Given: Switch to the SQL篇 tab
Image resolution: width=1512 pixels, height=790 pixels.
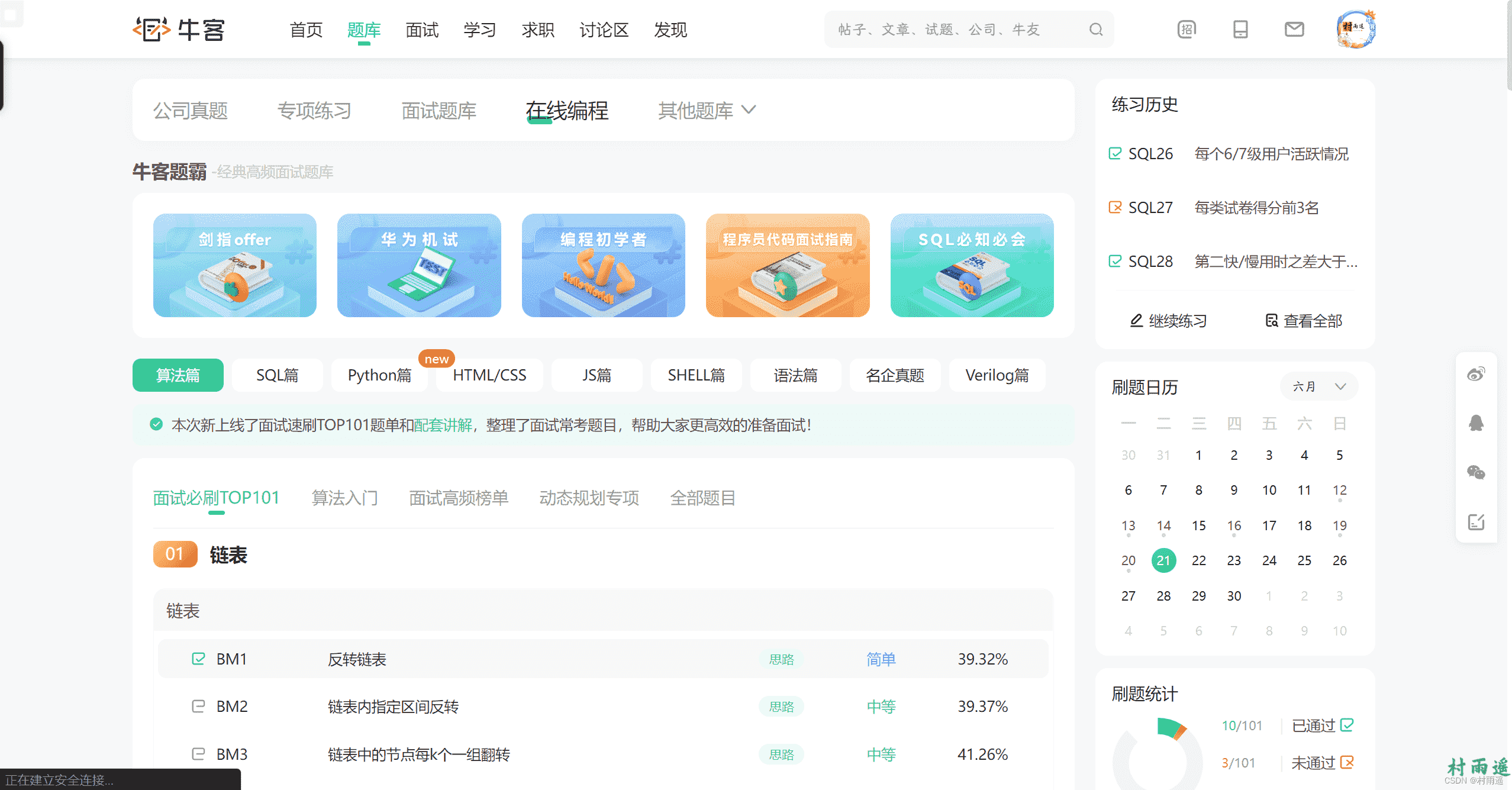Looking at the screenshot, I should click(x=277, y=375).
